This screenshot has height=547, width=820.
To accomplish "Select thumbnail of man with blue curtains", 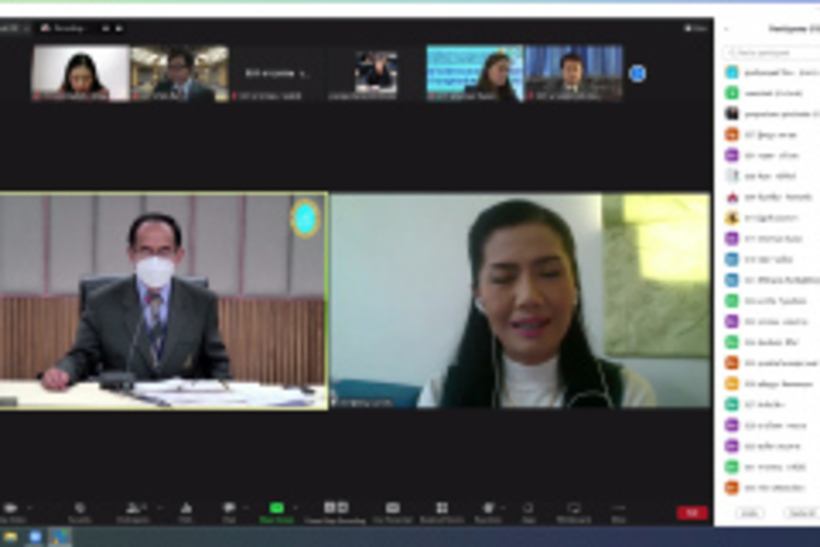I will 574,73.
